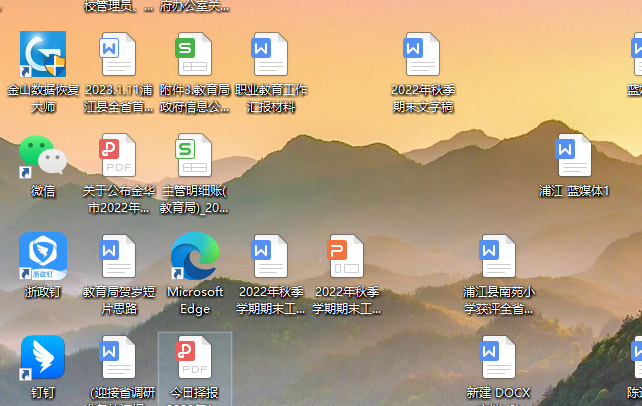The height and width of the screenshot is (406, 642).
Task: Select the 2022年秋季学期期末 presentation file
Action: (x=347, y=258)
